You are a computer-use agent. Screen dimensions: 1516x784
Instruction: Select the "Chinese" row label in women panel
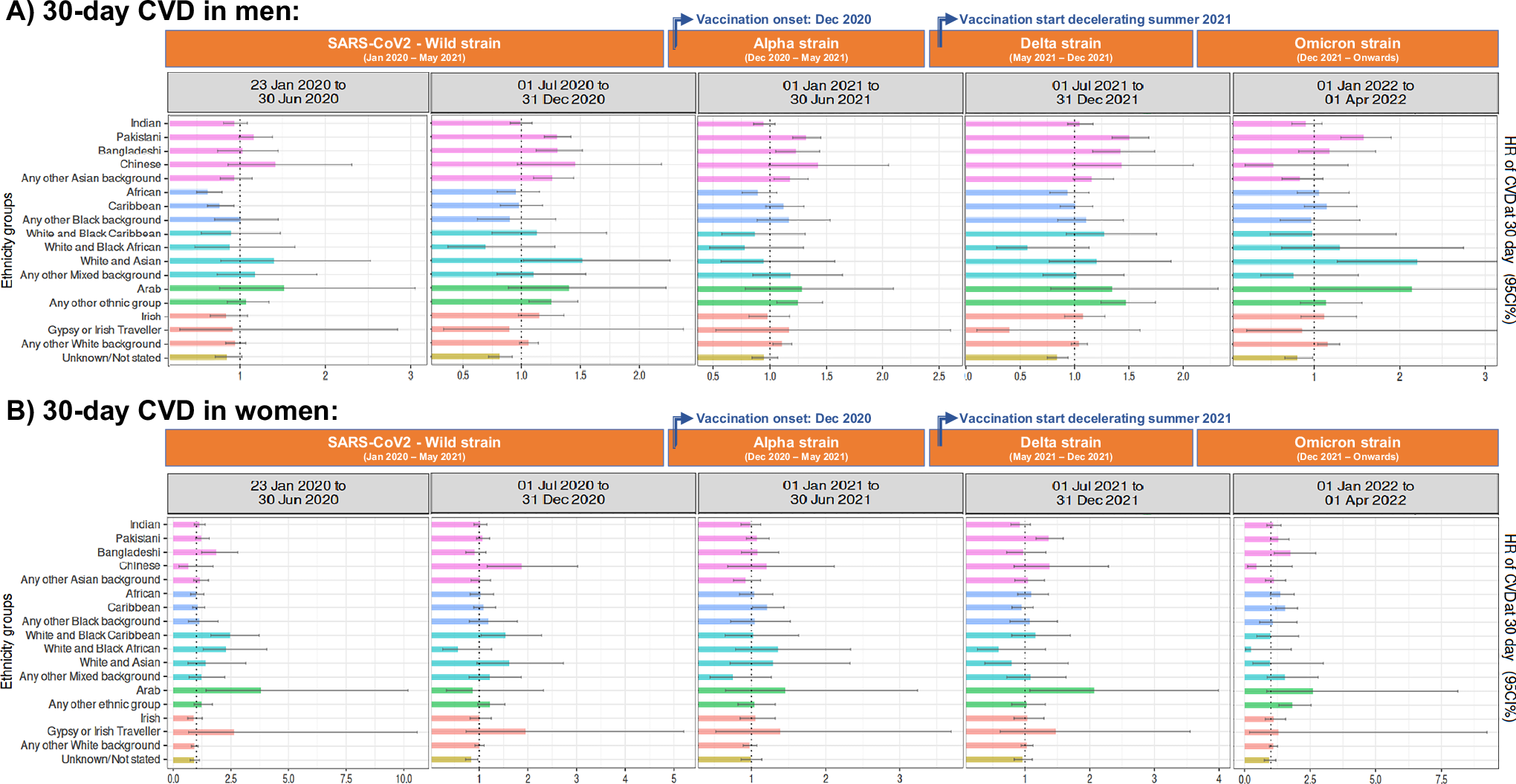(140, 566)
